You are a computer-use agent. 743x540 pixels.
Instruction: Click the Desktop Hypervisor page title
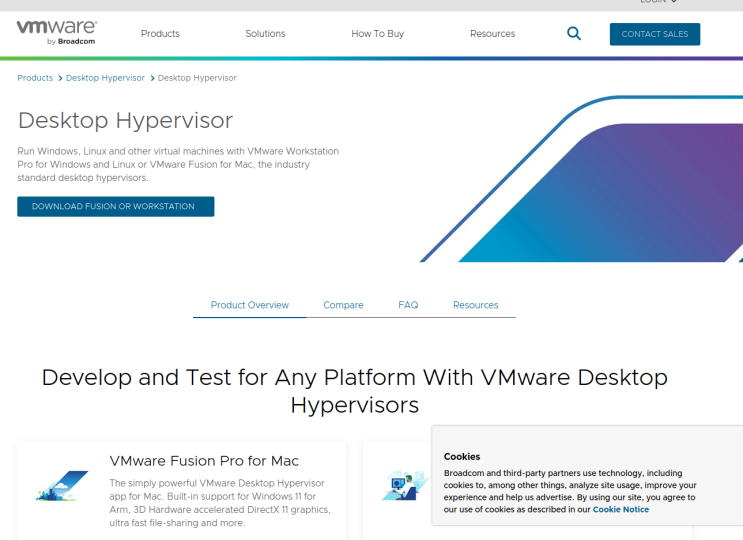pyautogui.click(x=126, y=120)
